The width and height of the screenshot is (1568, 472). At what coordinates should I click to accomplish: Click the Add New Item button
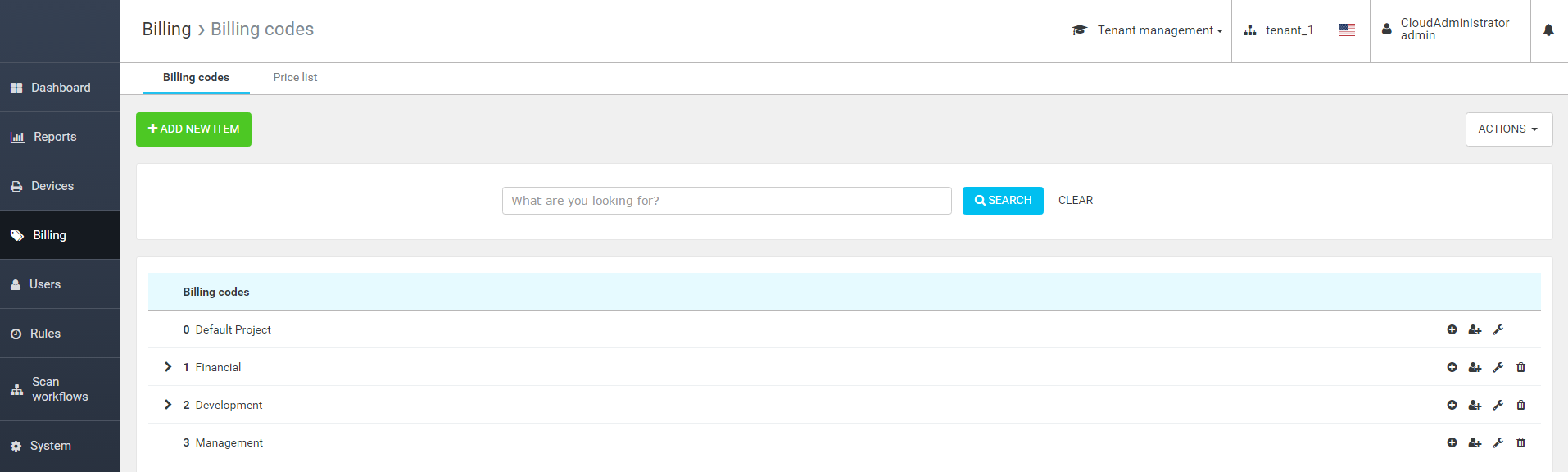(x=193, y=129)
